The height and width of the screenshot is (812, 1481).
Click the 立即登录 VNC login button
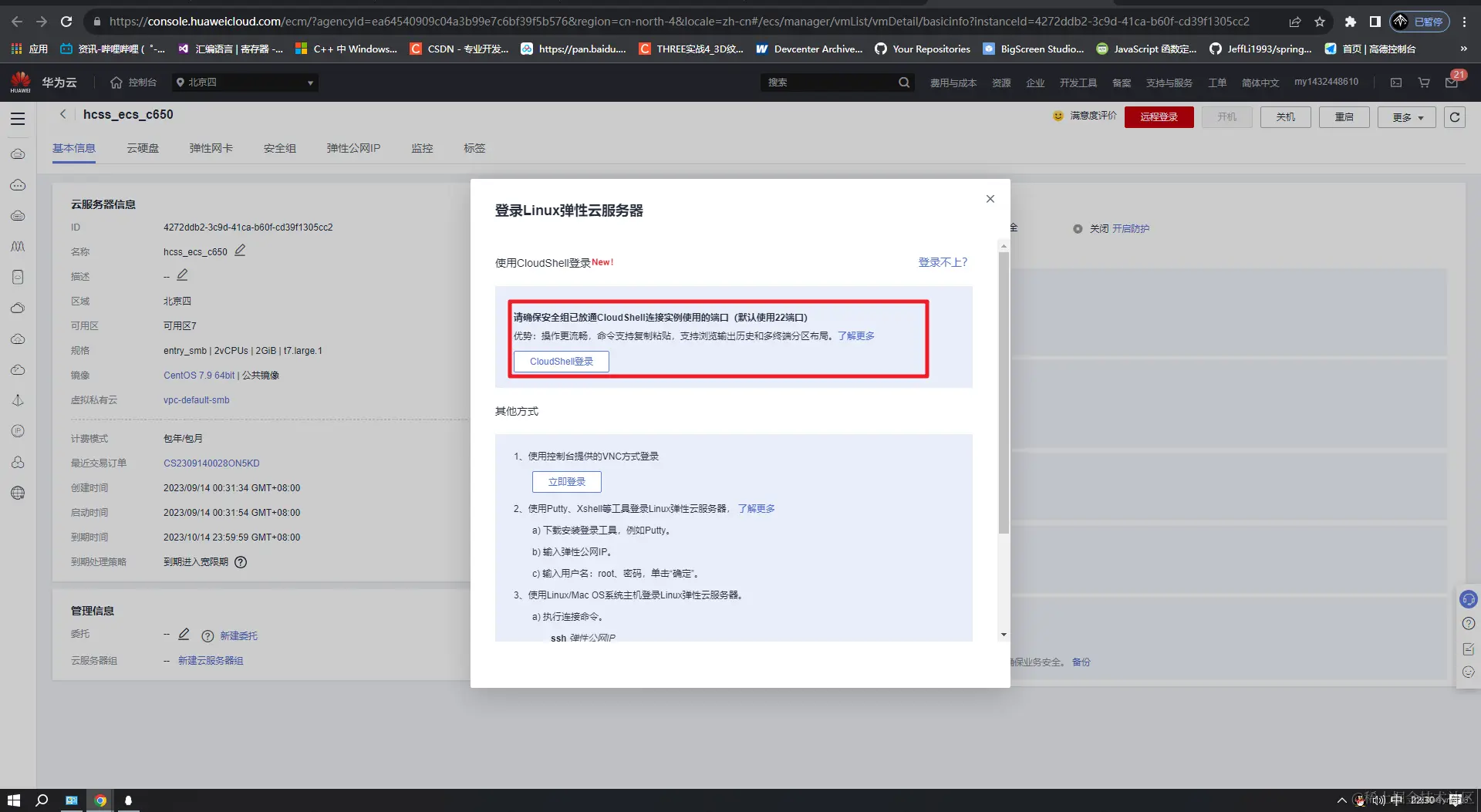tap(567, 482)
